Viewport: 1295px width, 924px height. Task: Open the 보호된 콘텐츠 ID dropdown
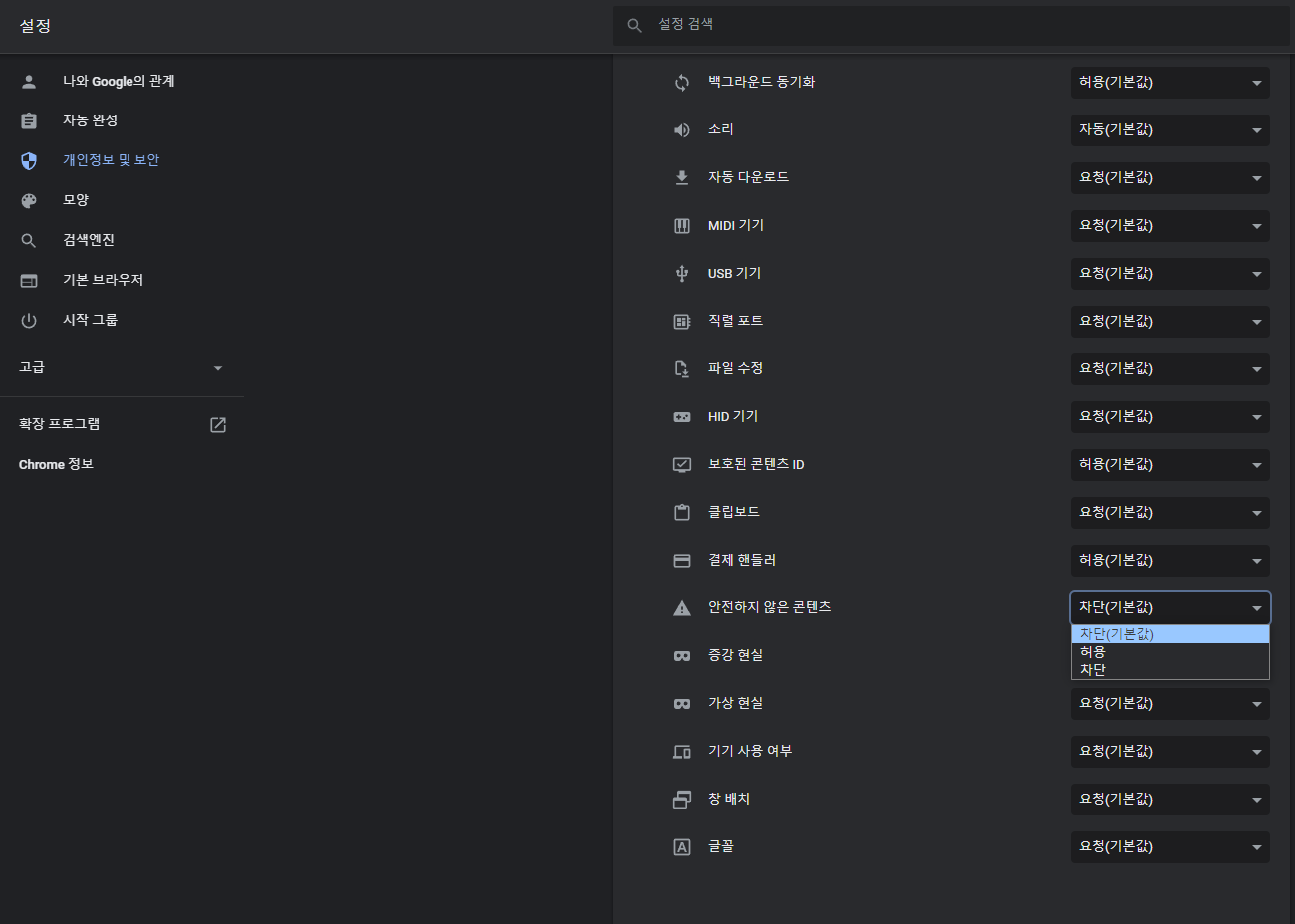pos(1170,465)
